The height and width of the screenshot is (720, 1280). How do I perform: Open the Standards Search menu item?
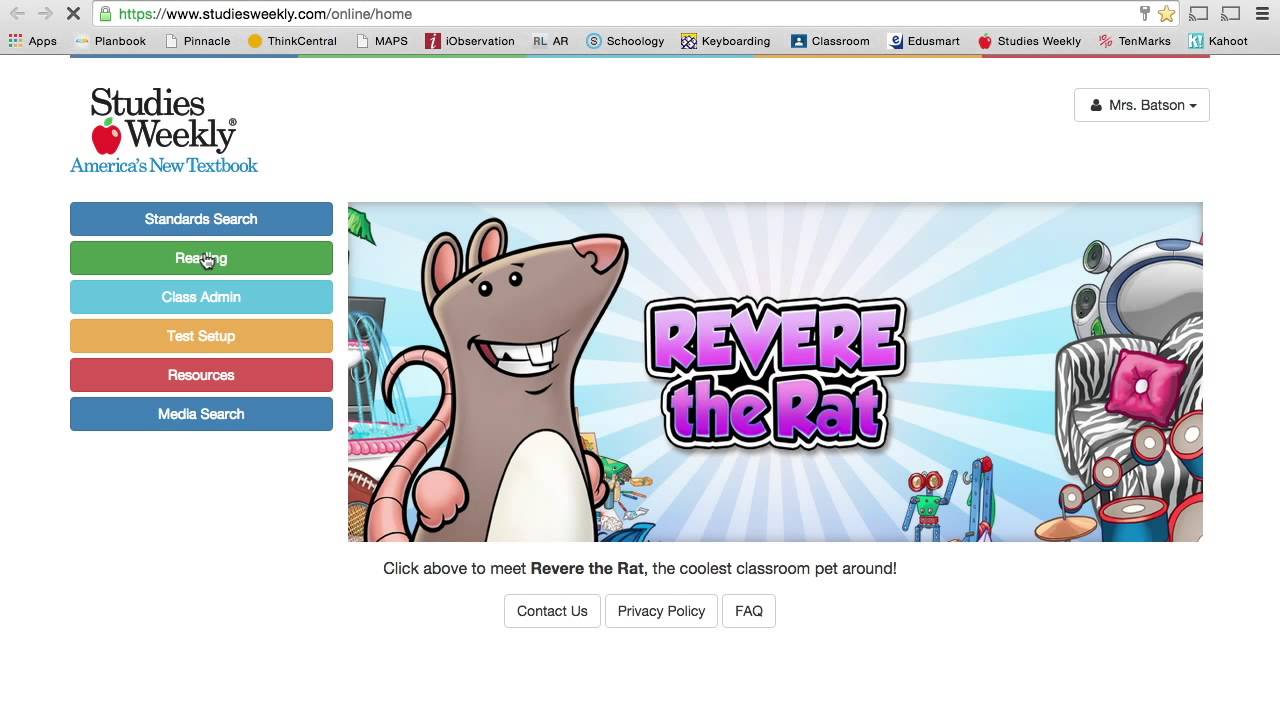coord(201,219)
